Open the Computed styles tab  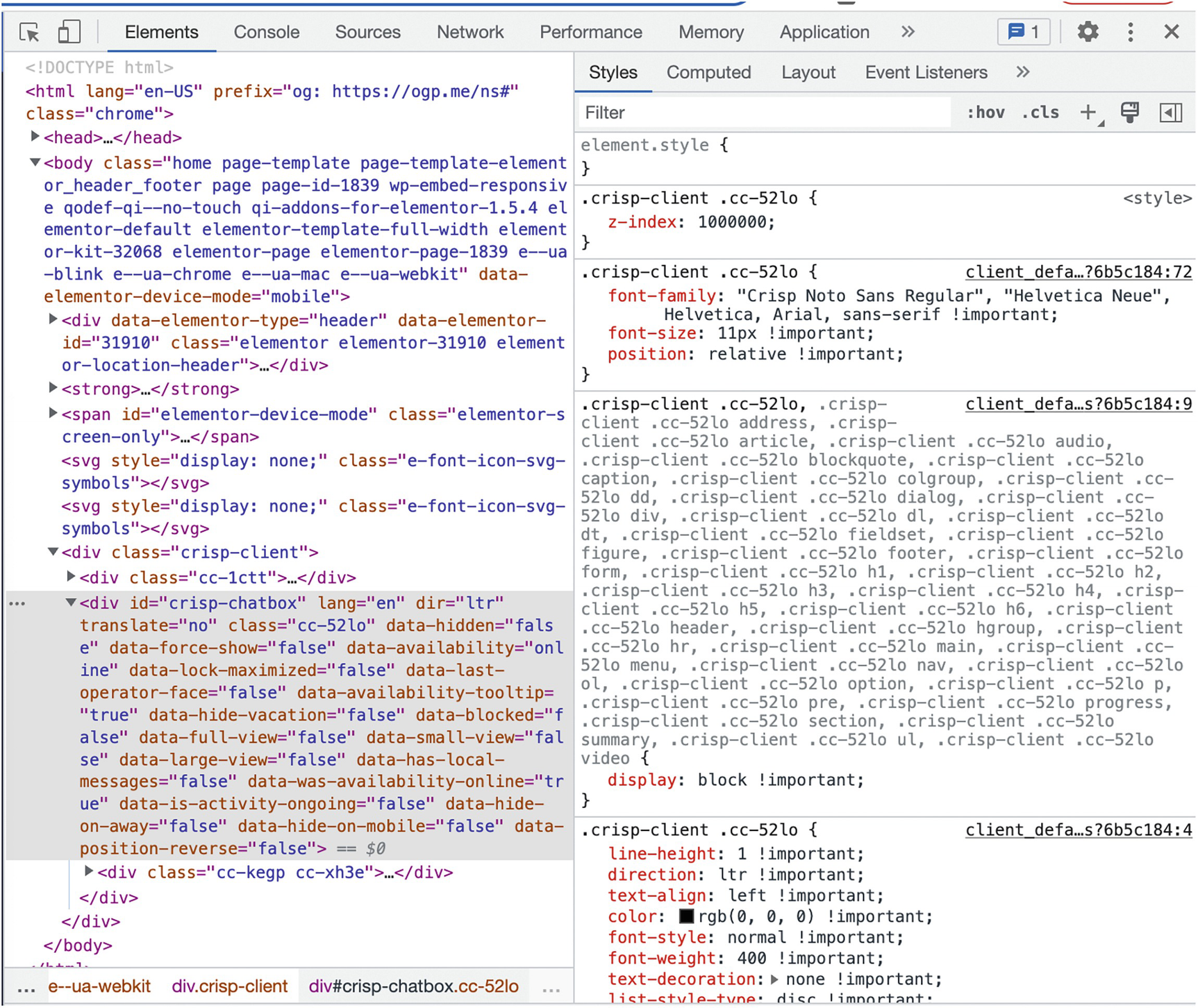click(x=708, y=72)
